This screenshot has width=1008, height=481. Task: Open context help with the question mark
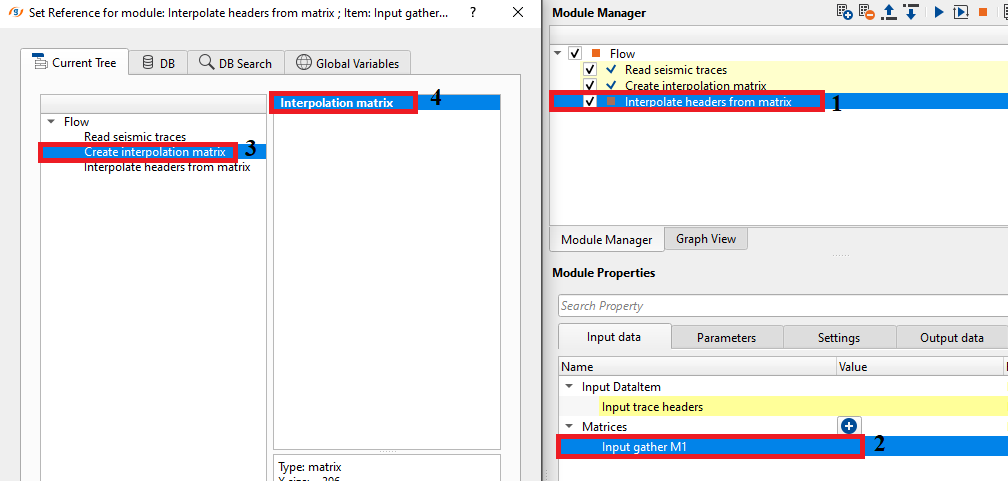coord(472,12)
